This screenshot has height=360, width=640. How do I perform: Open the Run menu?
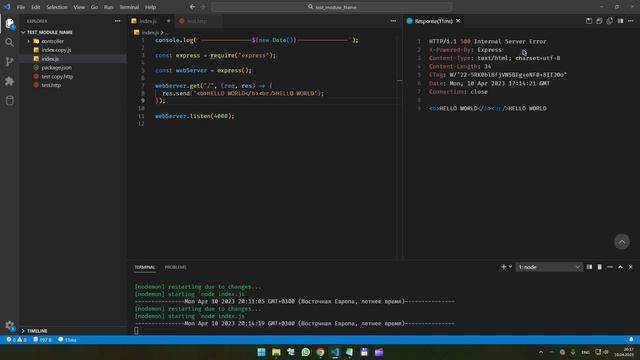click(x=109, y=7)
